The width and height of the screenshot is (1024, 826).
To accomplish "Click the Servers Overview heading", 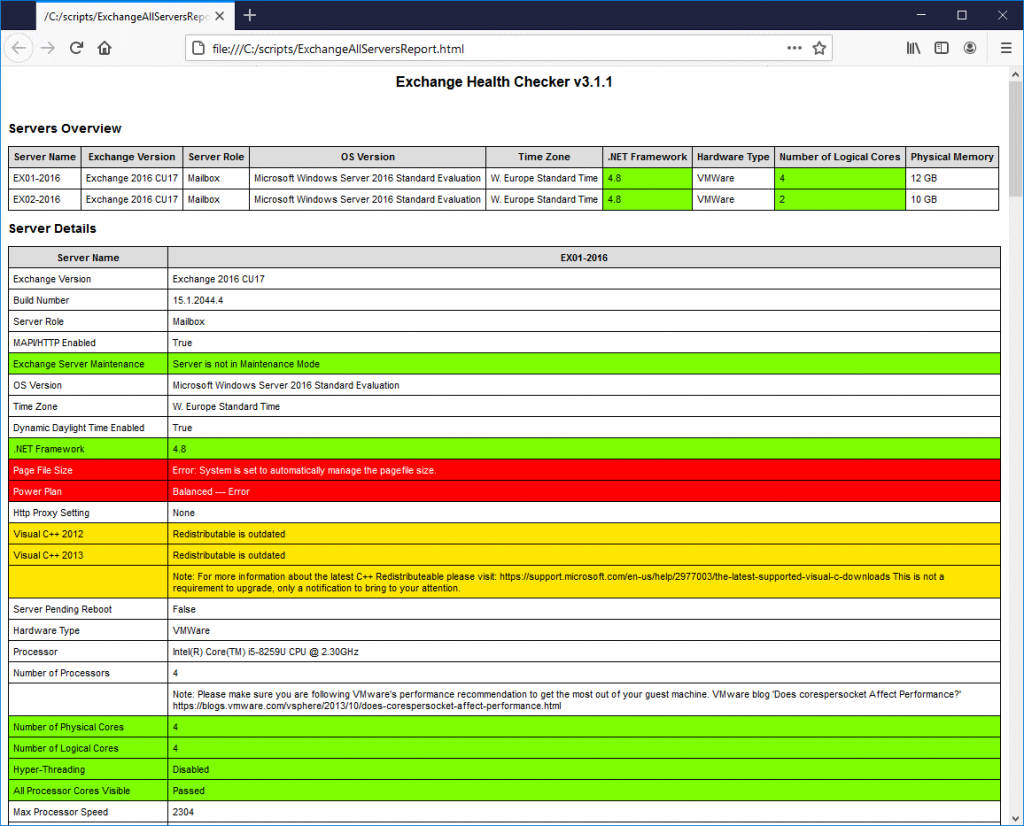I will [65, 129].
